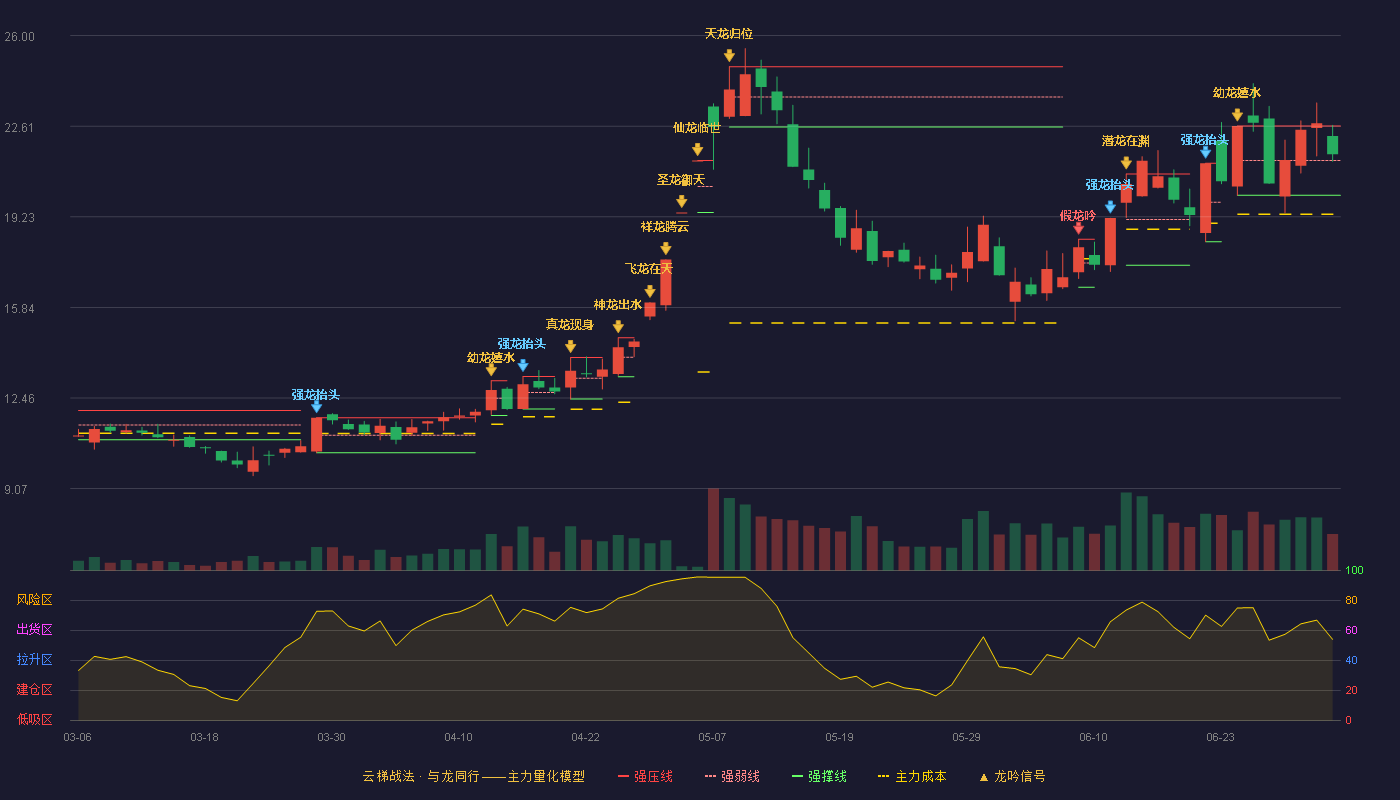Click the 假龙吟 warning label

click(x=1078, y=216)
